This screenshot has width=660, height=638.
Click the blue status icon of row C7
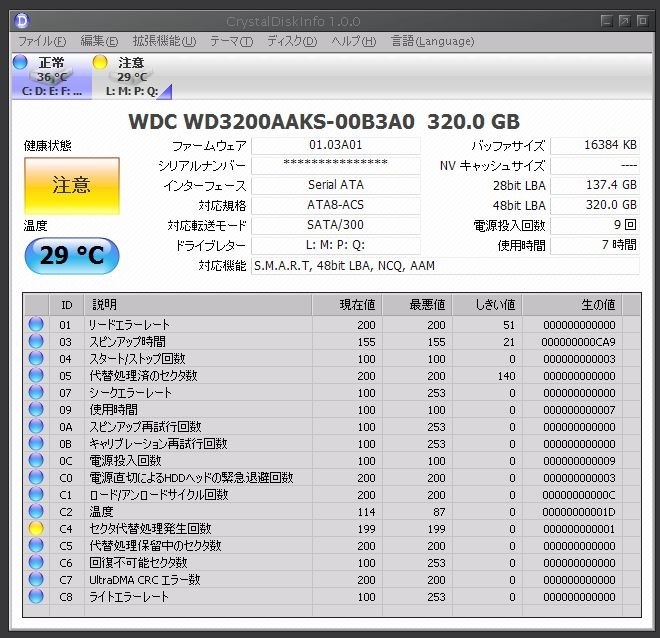[36, 580]
